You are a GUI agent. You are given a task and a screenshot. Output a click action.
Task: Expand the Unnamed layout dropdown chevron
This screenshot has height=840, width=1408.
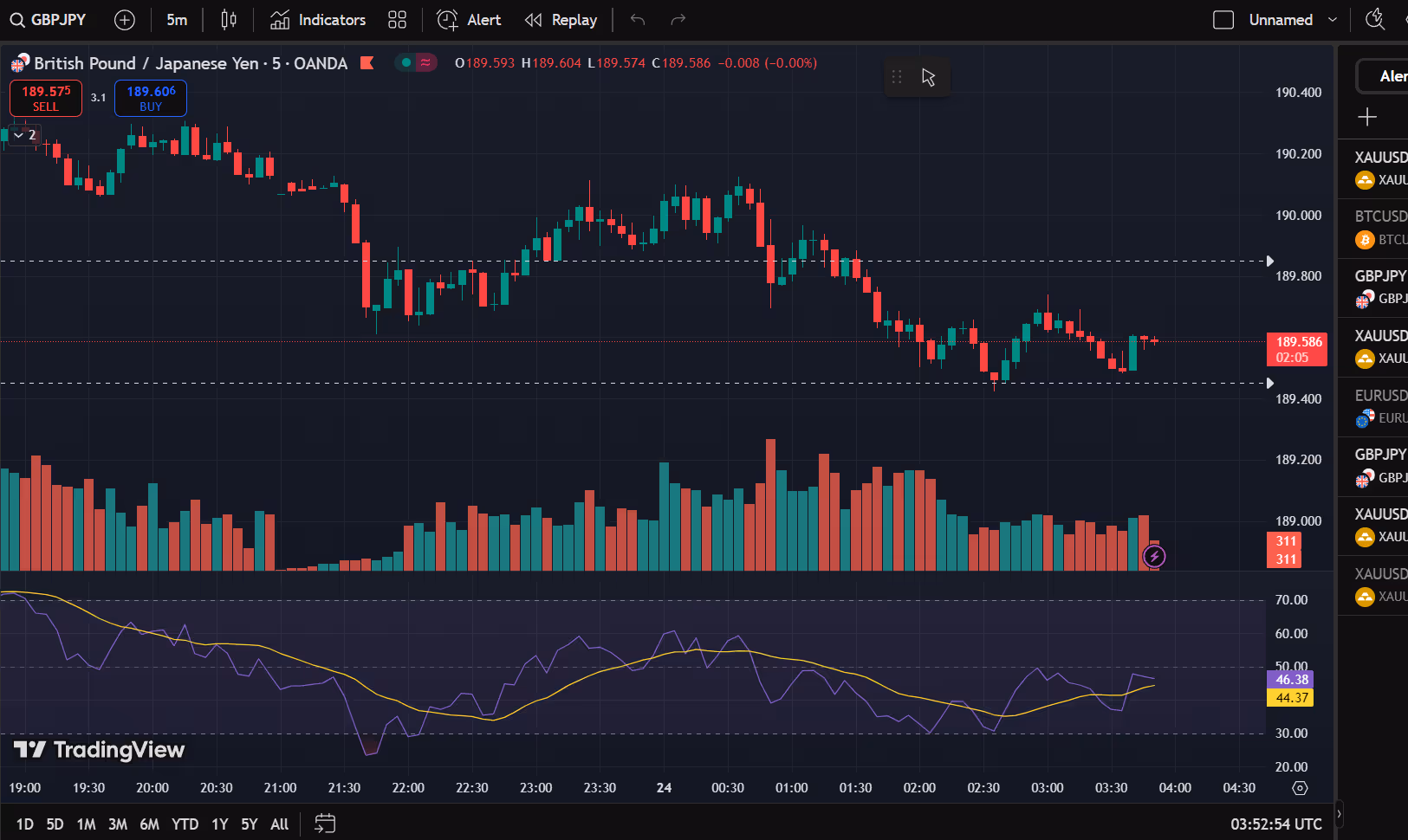pyautogui.click(x=1333, y=20)
